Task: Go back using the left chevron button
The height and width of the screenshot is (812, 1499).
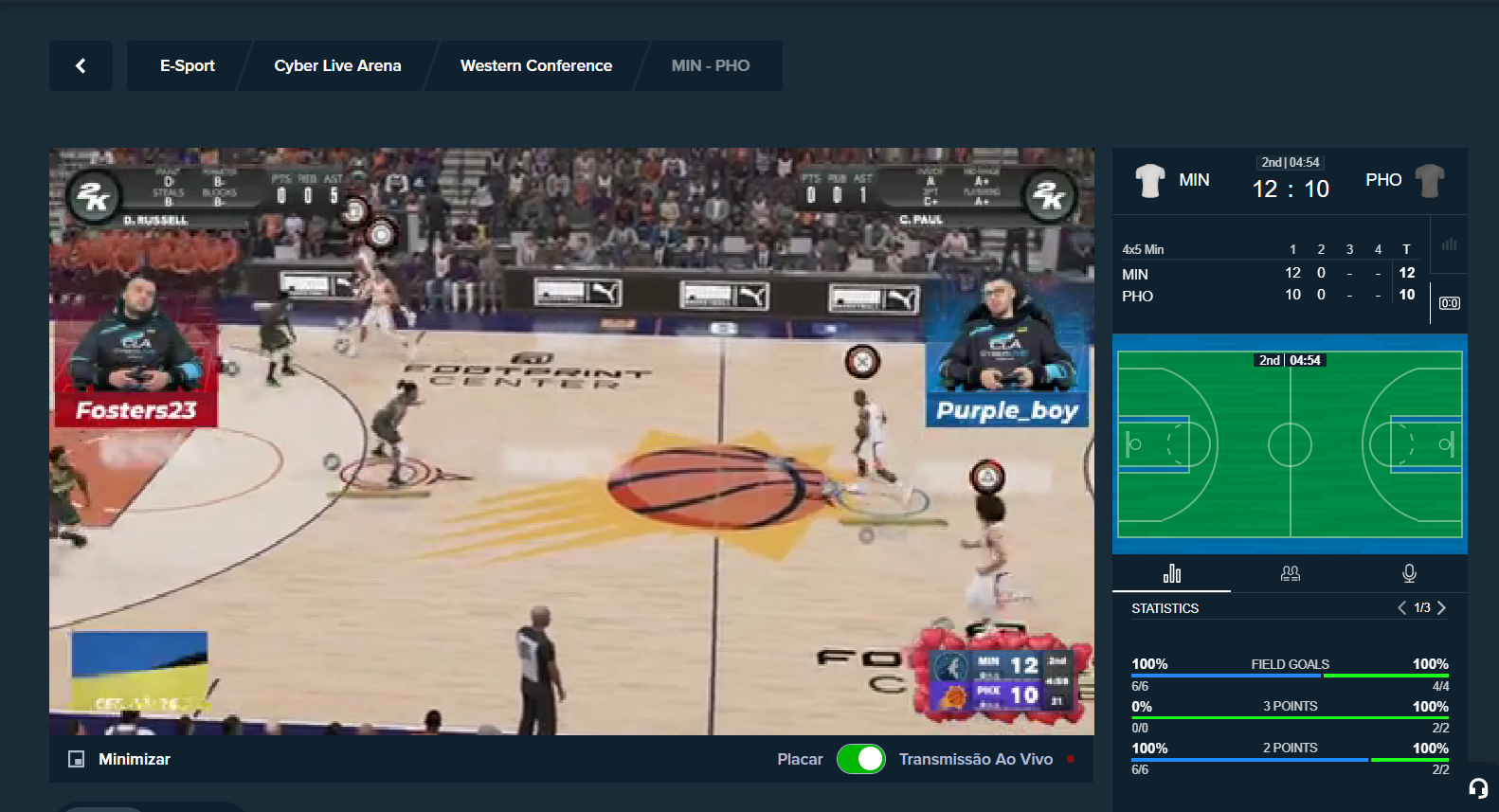Action: pyautogui.click(x=81, y=65)
